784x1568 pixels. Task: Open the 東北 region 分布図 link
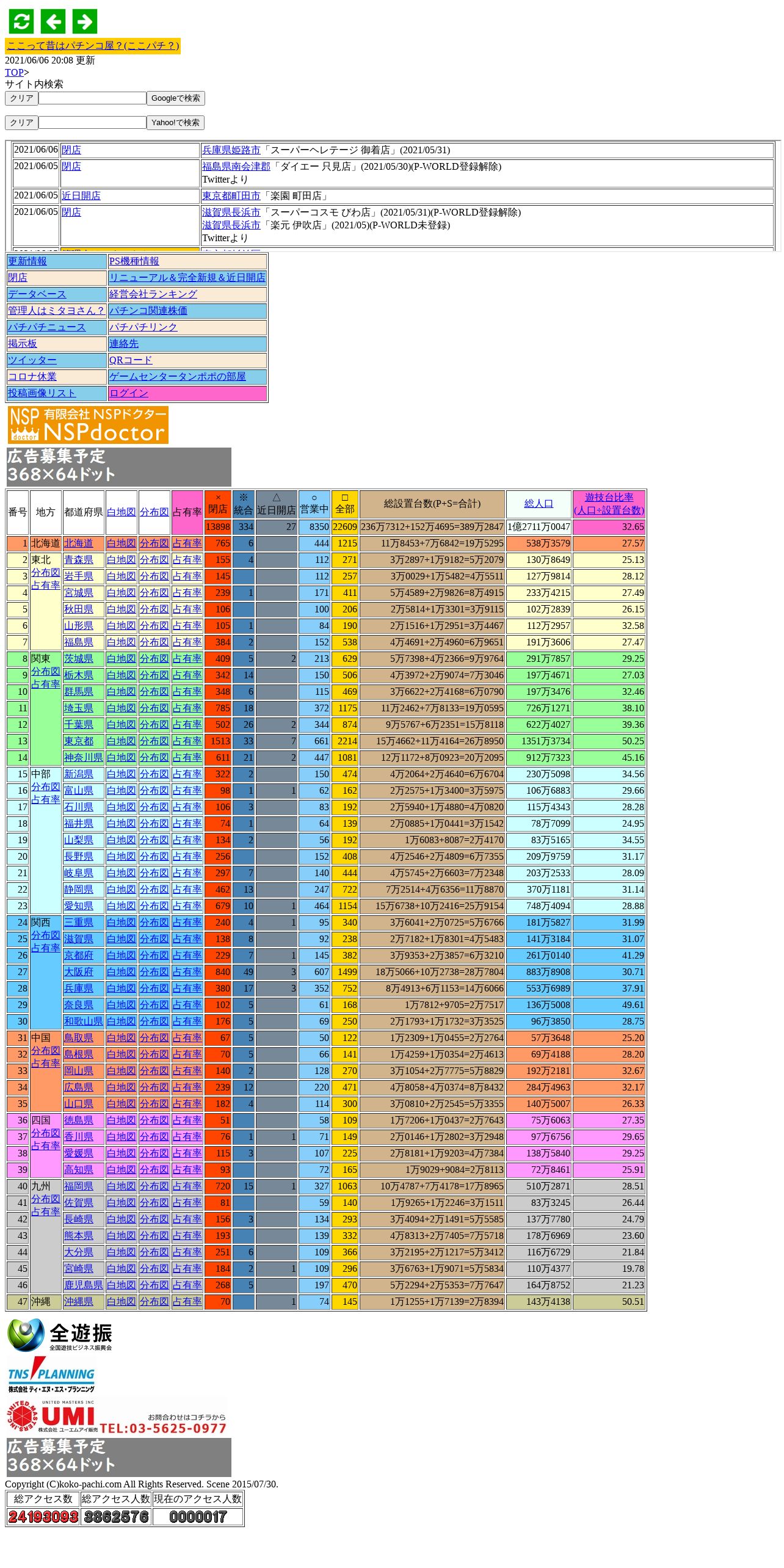point(46,573)
